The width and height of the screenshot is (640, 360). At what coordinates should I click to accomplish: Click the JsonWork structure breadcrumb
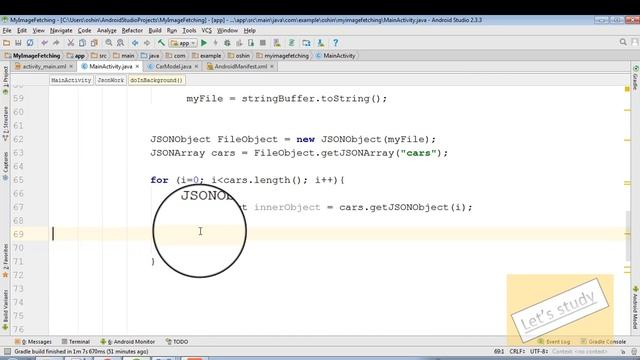click(x=111, y=80)
